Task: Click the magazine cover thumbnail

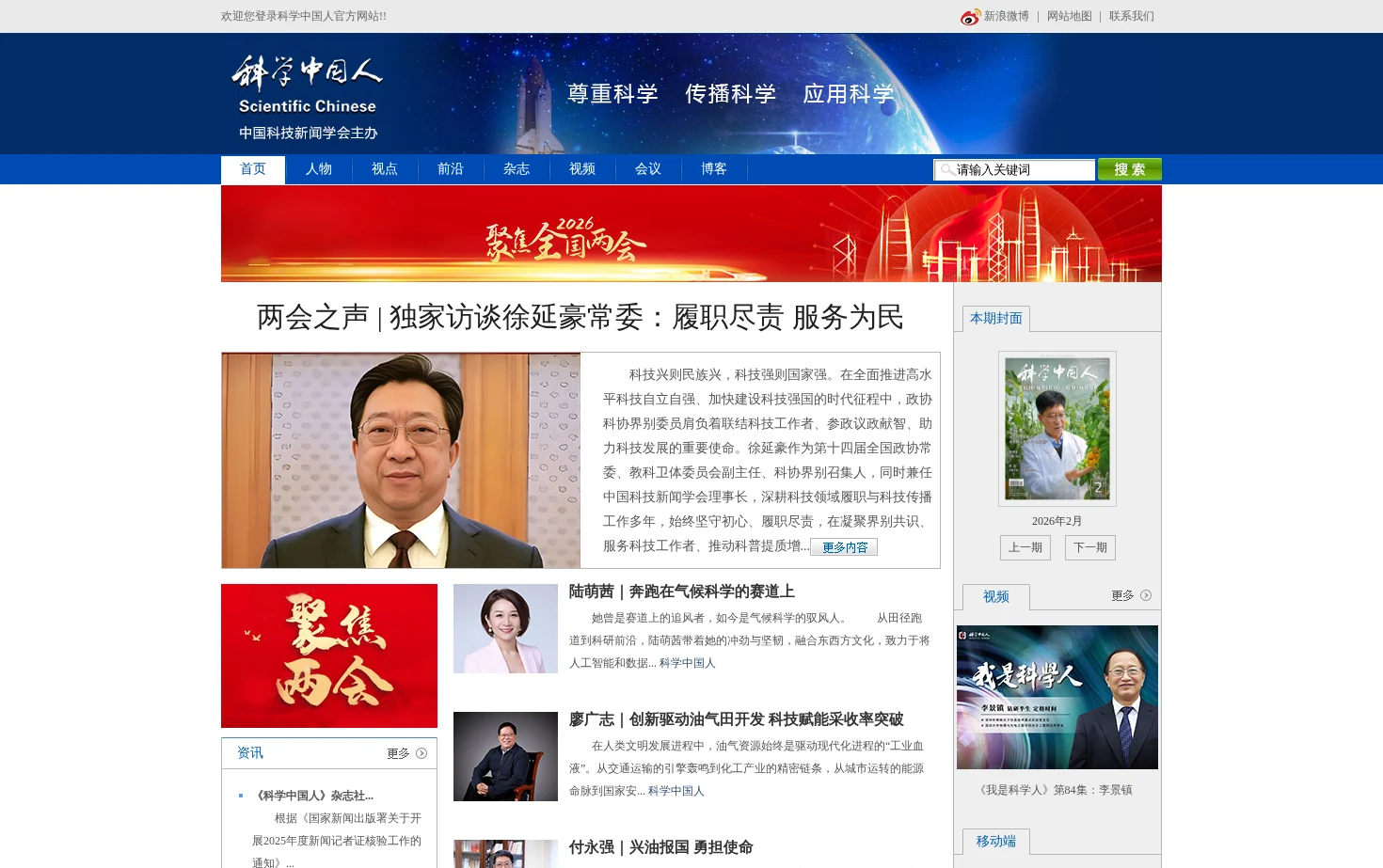Action: [1057, 429]
